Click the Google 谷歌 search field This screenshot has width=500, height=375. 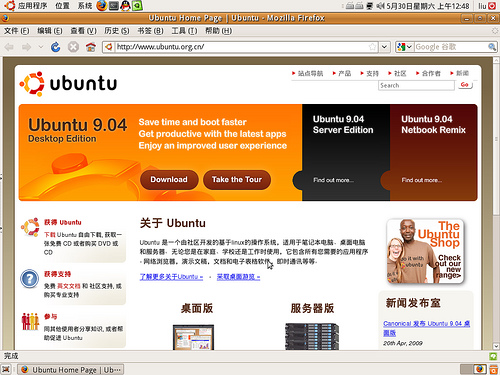pos(451,47)
